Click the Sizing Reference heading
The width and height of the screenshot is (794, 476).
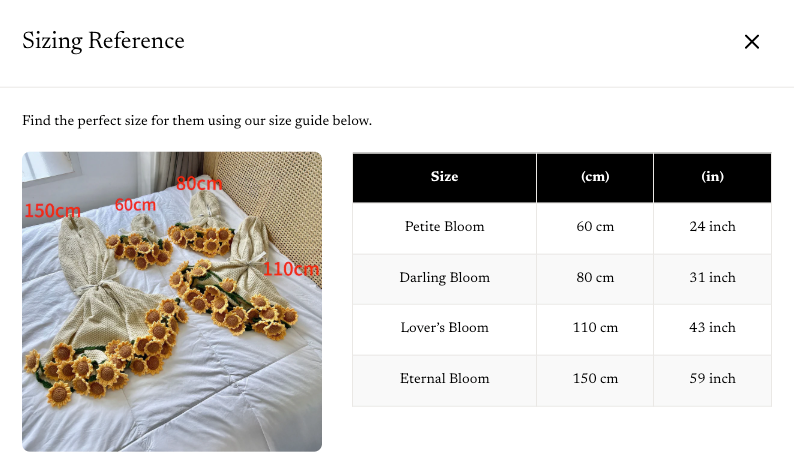(x=103, y=41)
